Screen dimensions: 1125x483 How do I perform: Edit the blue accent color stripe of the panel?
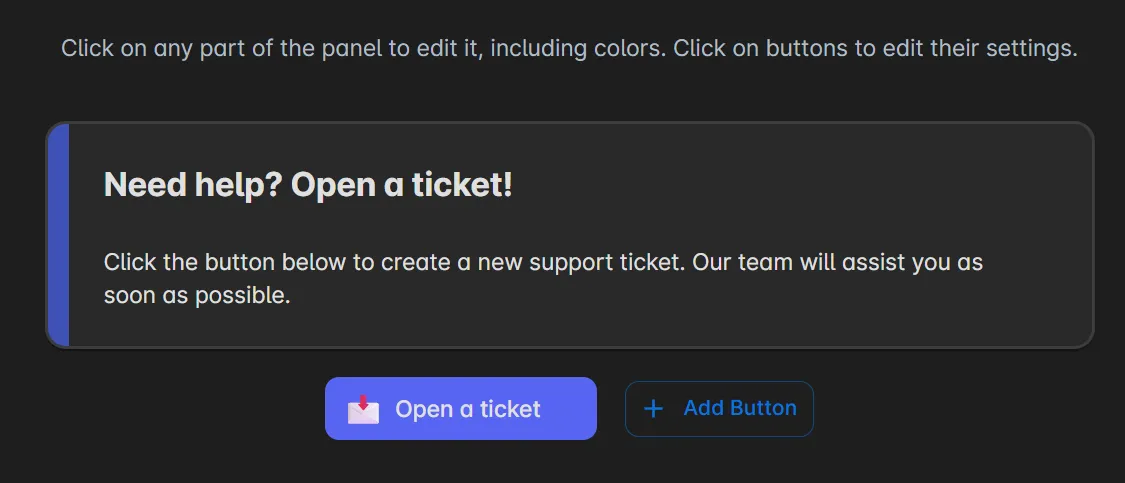pyautogui.click(x=58, y=235)
